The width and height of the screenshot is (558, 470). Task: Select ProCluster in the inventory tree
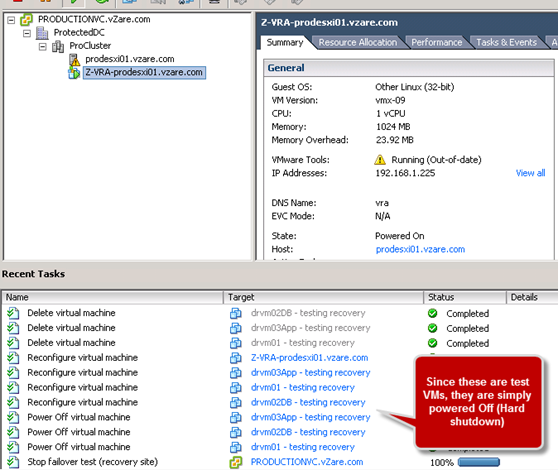pos(90,46)
